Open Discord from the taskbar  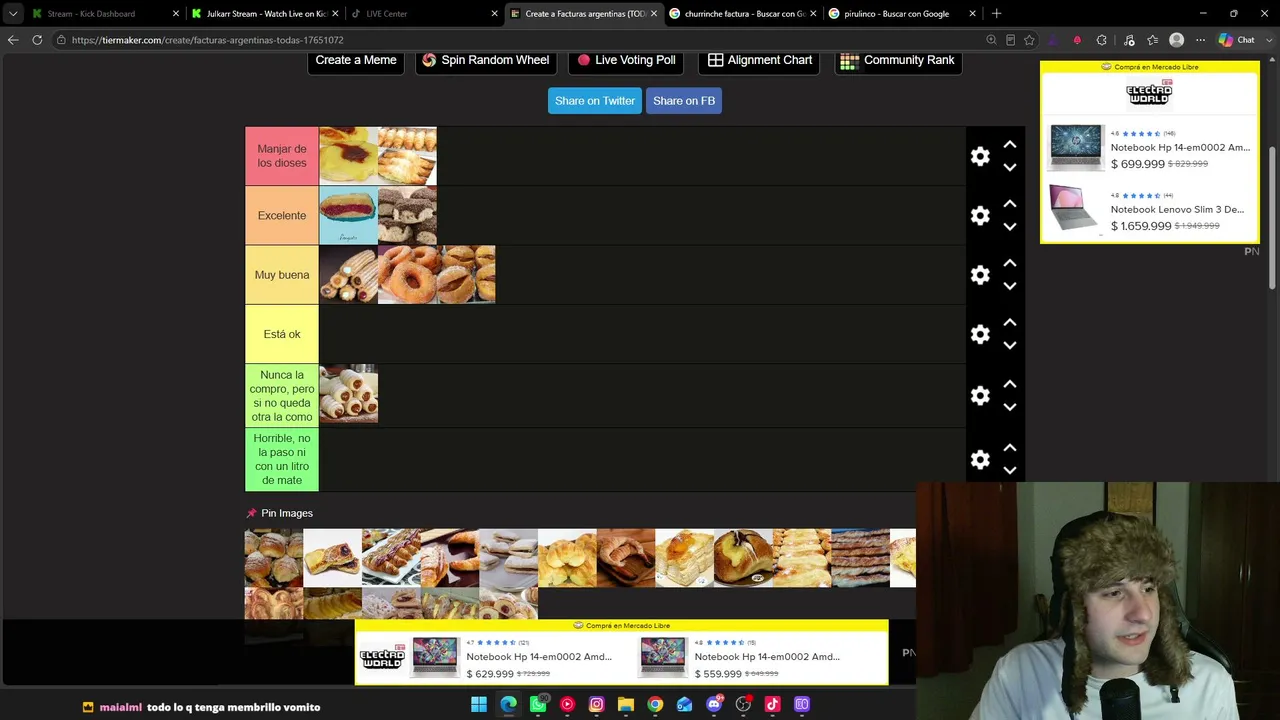pos(714,704)
